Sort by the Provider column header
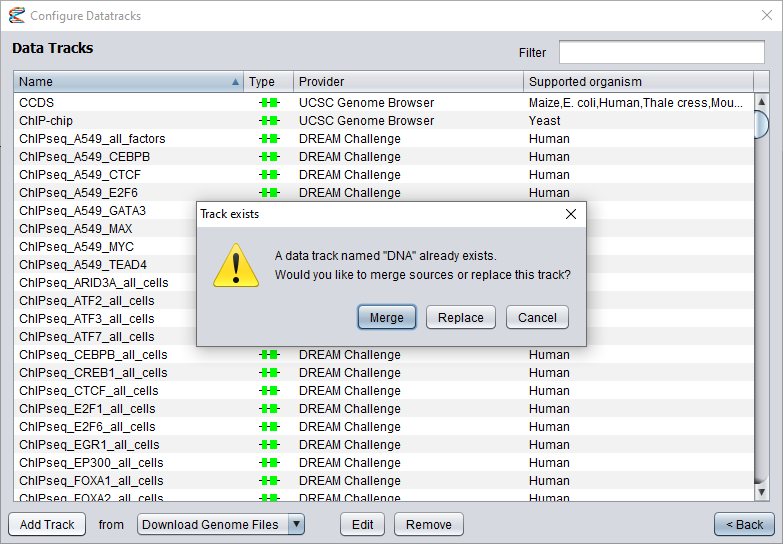 (x=408, y=82)
